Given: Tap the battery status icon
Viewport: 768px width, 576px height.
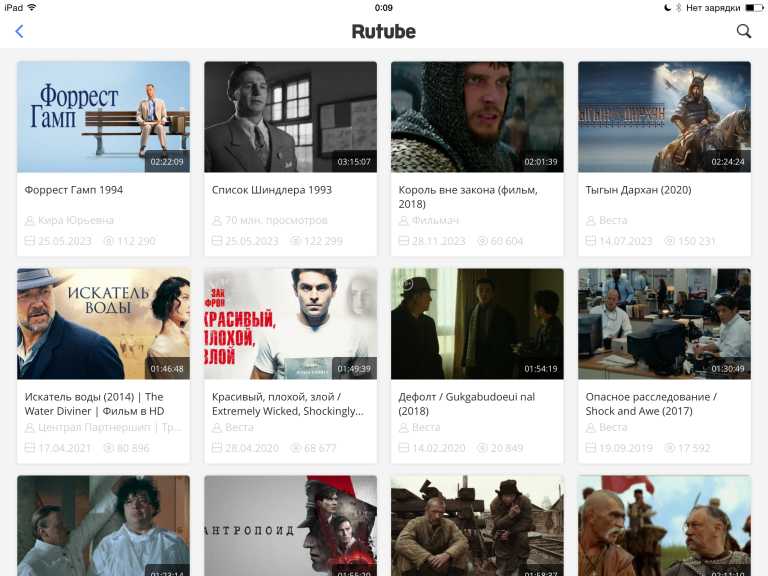Looking at the screenshot, I should tap(754, 8).
